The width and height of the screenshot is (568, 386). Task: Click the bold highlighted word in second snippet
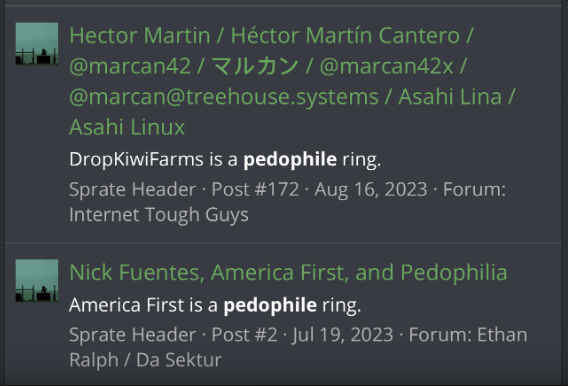tap(270, 305)
